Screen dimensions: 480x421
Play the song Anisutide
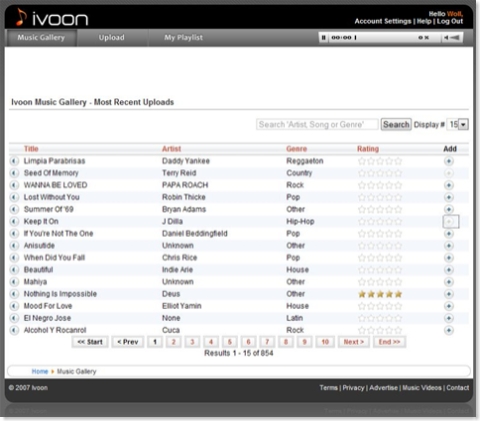pyautogui.click(x=14, y=246)
